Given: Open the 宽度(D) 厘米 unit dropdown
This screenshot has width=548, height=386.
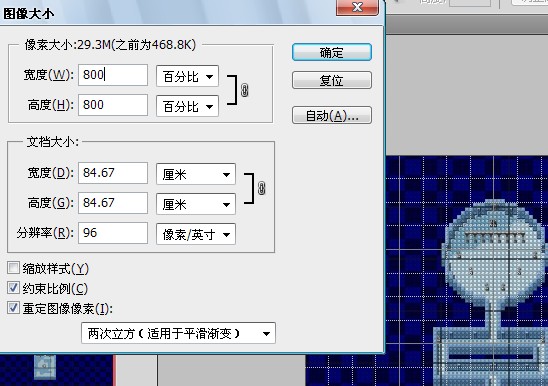Looking at the screenshot, I should pyautogui.click(x=196, y=174).
